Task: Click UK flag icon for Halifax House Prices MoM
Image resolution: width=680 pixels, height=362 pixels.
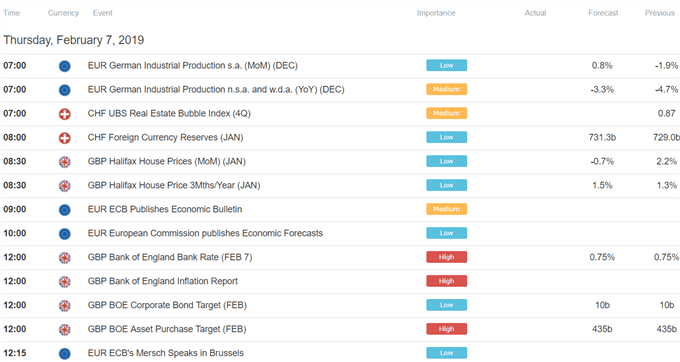Action: point(65,162)
